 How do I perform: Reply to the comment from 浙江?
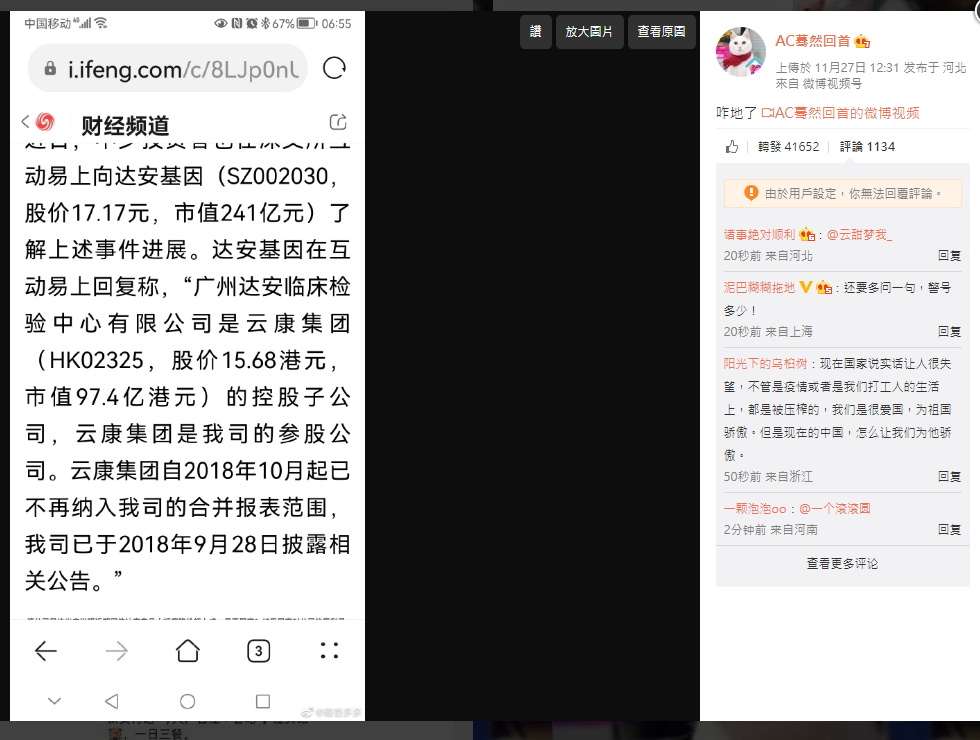click(949, 476)
